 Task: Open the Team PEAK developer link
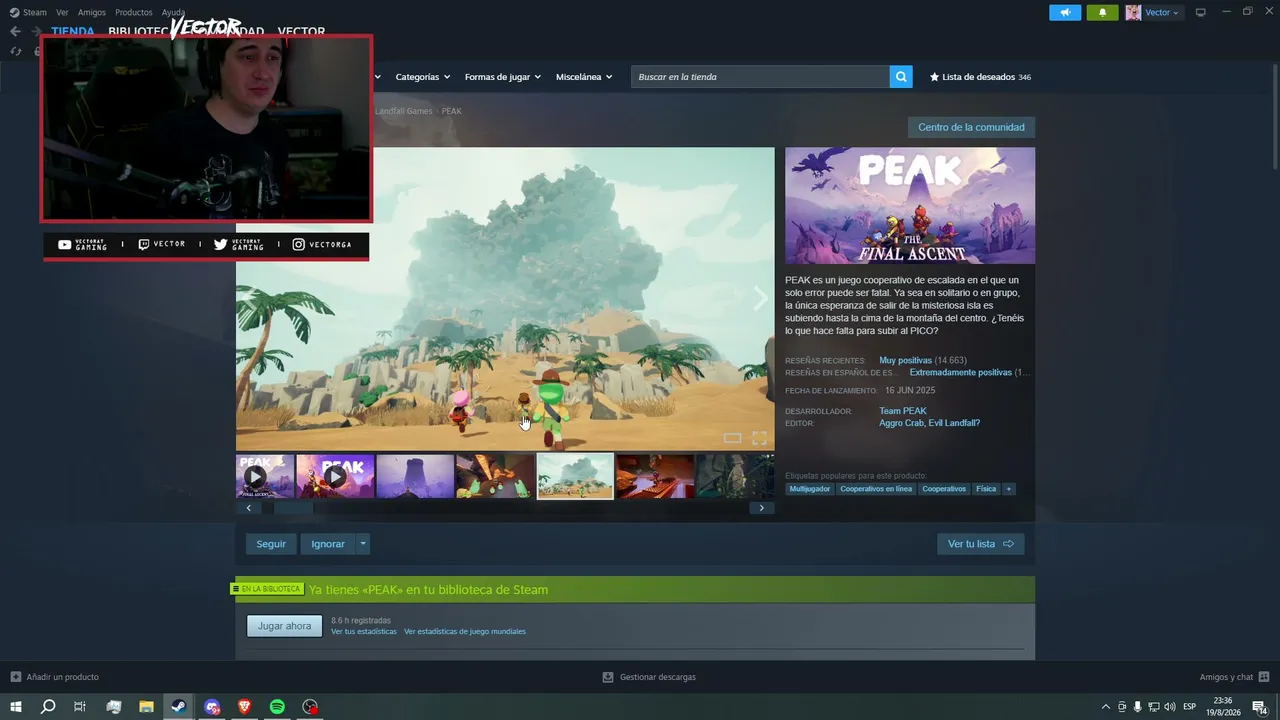point(903,411)
